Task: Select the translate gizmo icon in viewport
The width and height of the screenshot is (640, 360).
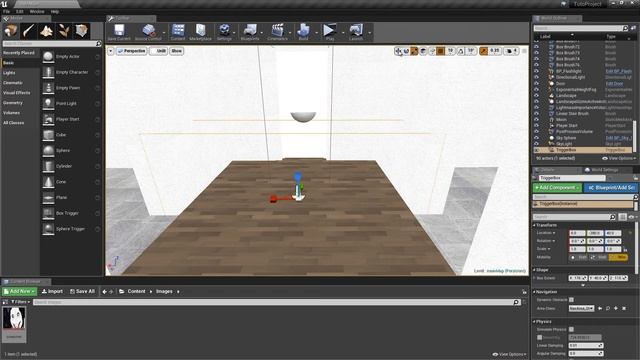Action: tap(398, 51)
